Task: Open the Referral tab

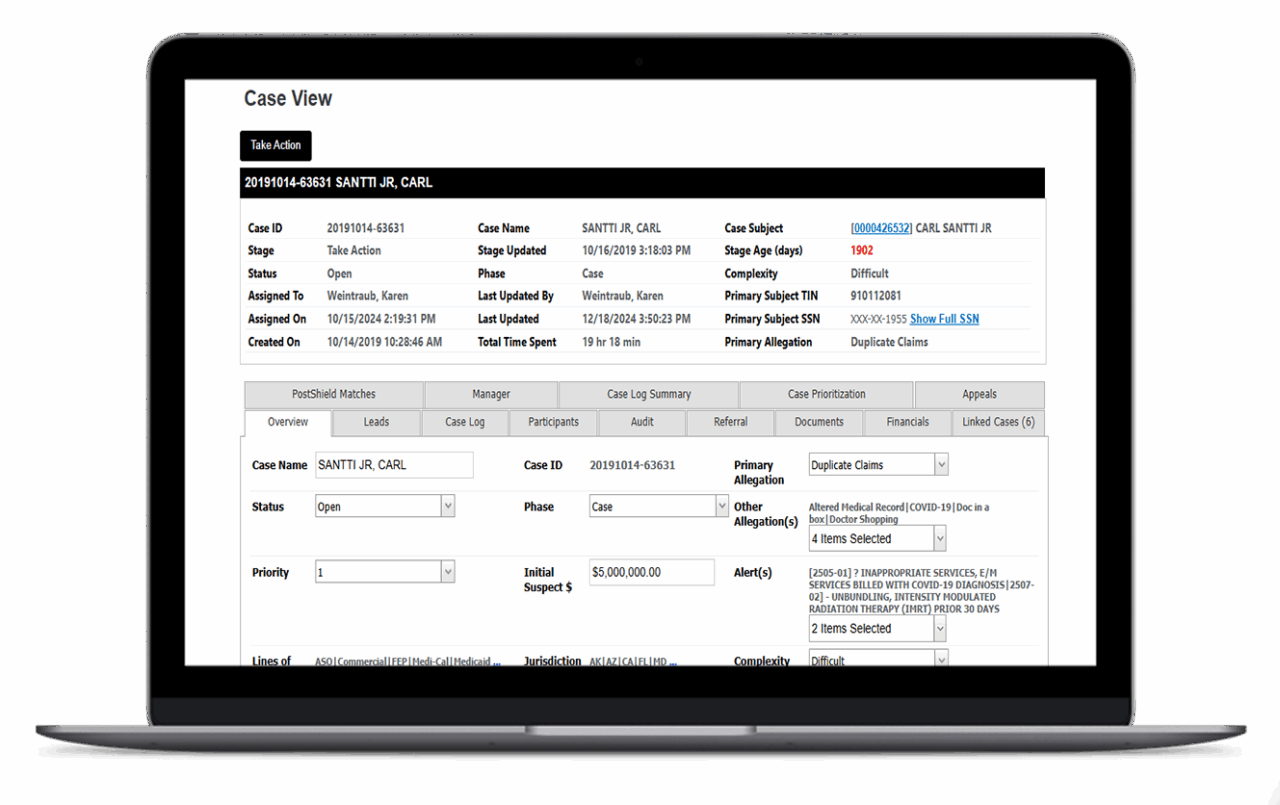Action: [x=730, y=422]
